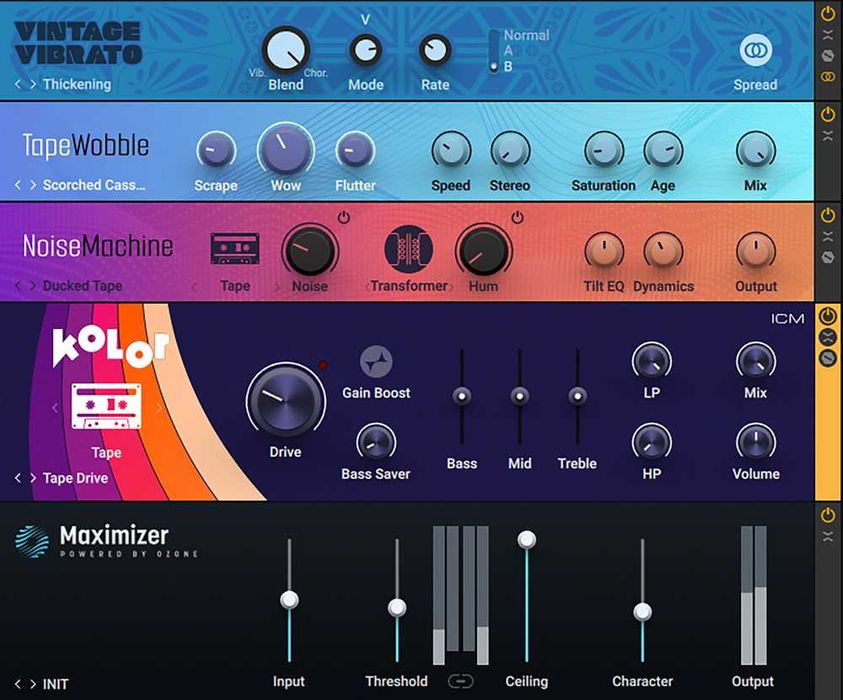
Task: Click the Maximizer Ceiling slider handle
Action: 527,539
